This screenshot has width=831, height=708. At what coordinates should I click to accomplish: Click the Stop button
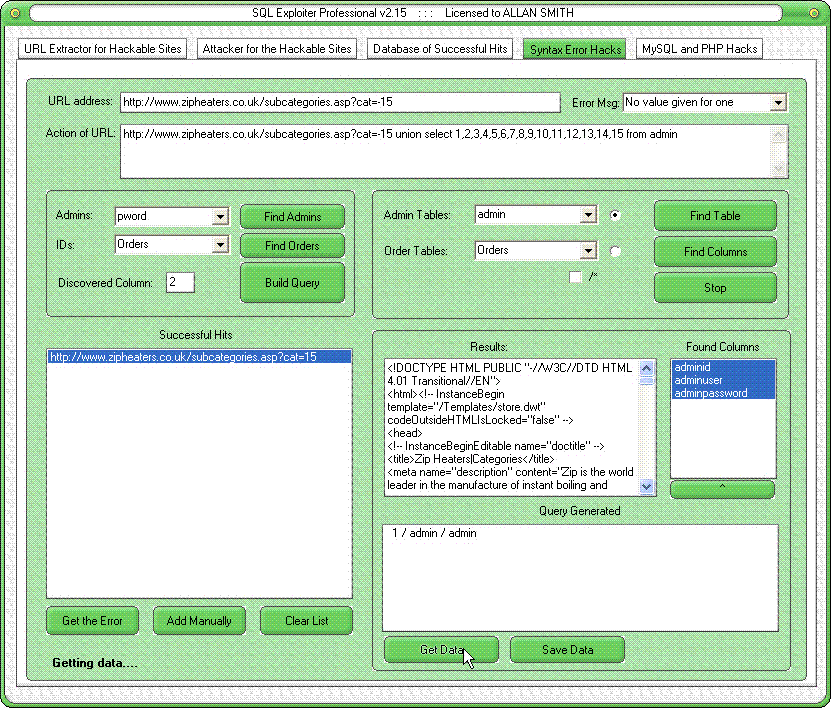tap(715, 288)
